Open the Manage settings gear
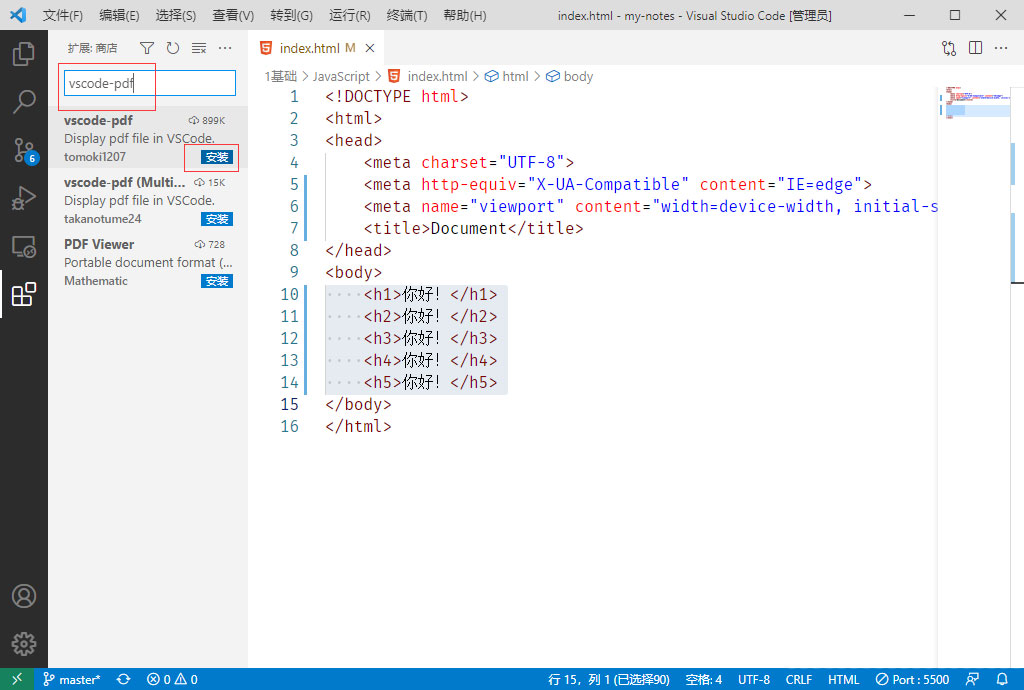This screenshot has width=1024, height=690. pos(24,644)
